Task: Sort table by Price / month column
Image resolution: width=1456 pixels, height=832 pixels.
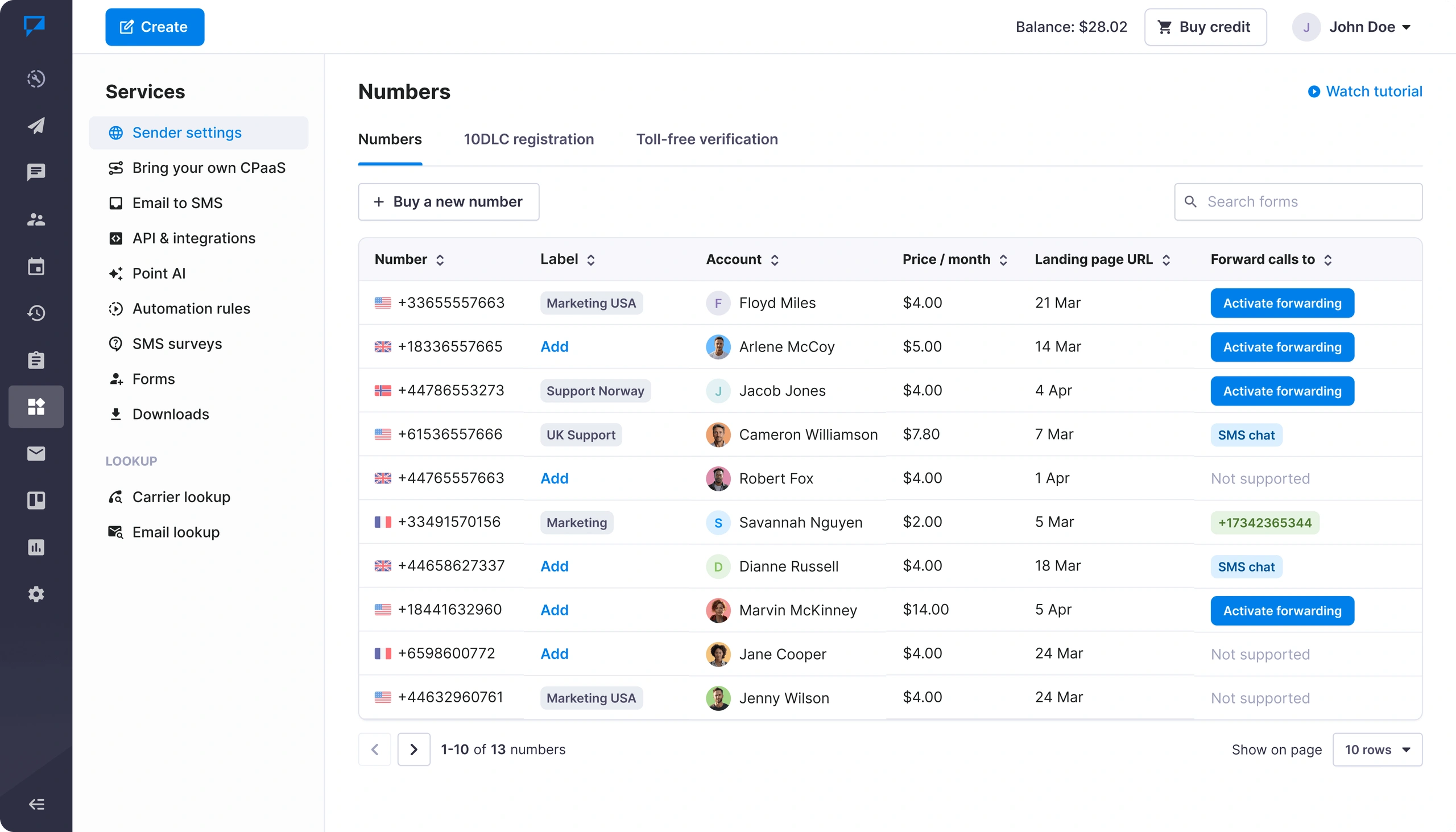Action: point(1003,260)
